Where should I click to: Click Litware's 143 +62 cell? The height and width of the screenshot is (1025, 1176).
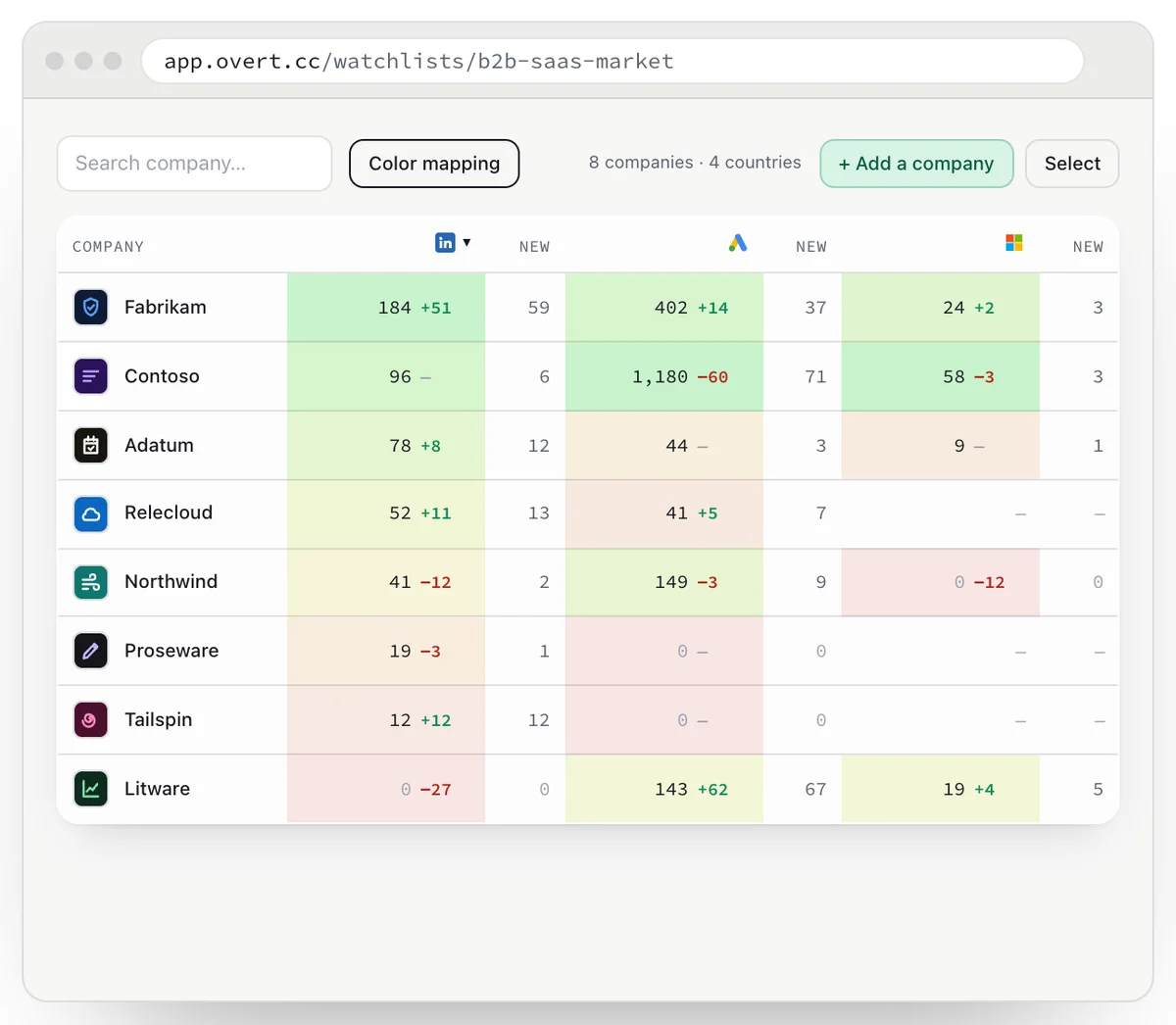click(664, 789)
